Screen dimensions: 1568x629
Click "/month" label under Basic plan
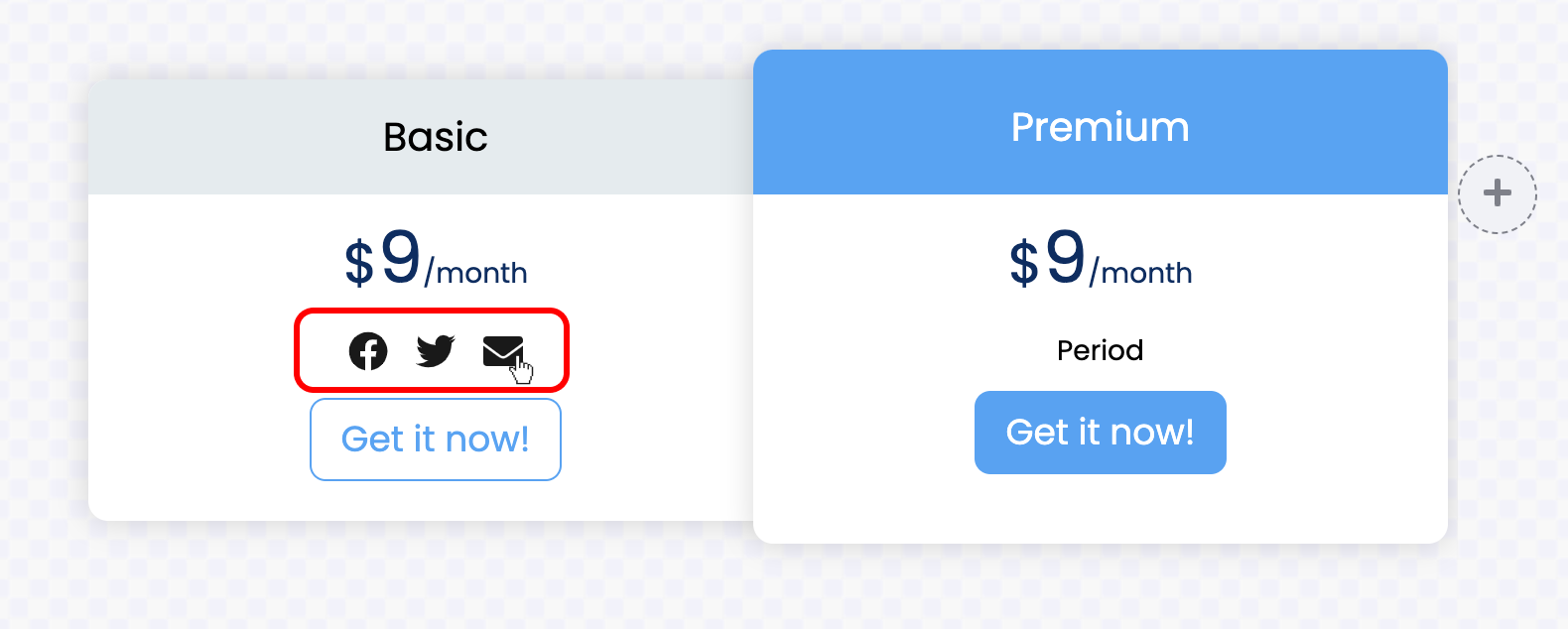476,273
